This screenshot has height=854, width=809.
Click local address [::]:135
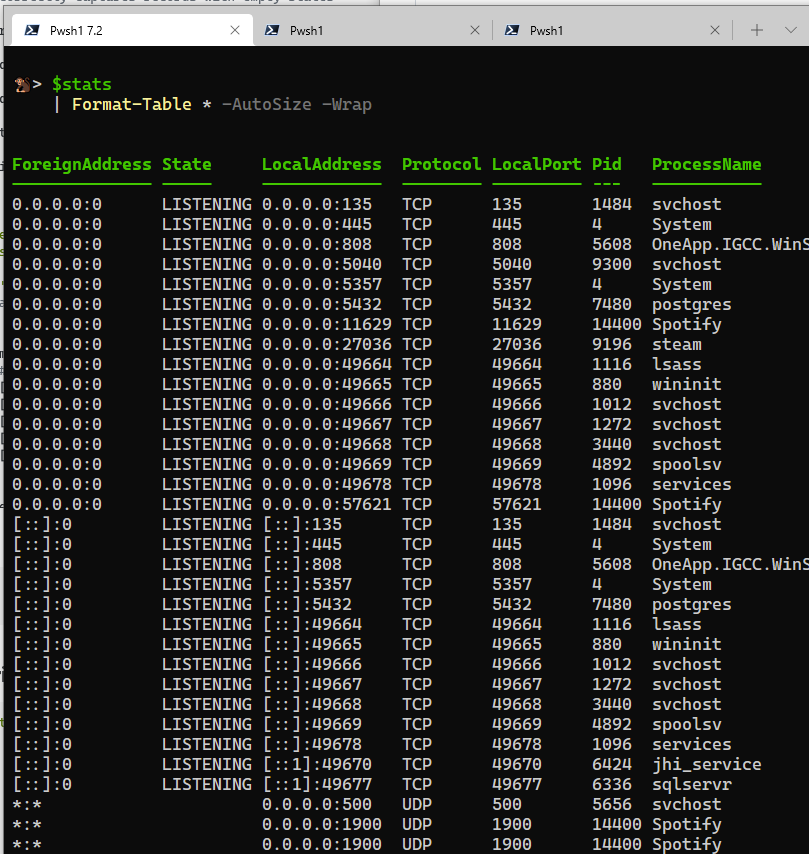coord(302,524)
